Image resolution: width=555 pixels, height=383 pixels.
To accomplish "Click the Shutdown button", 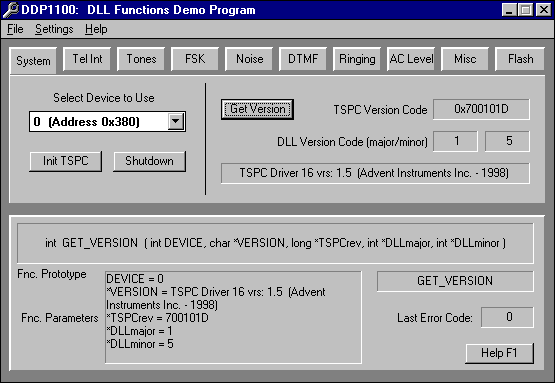I will point(149,161).
